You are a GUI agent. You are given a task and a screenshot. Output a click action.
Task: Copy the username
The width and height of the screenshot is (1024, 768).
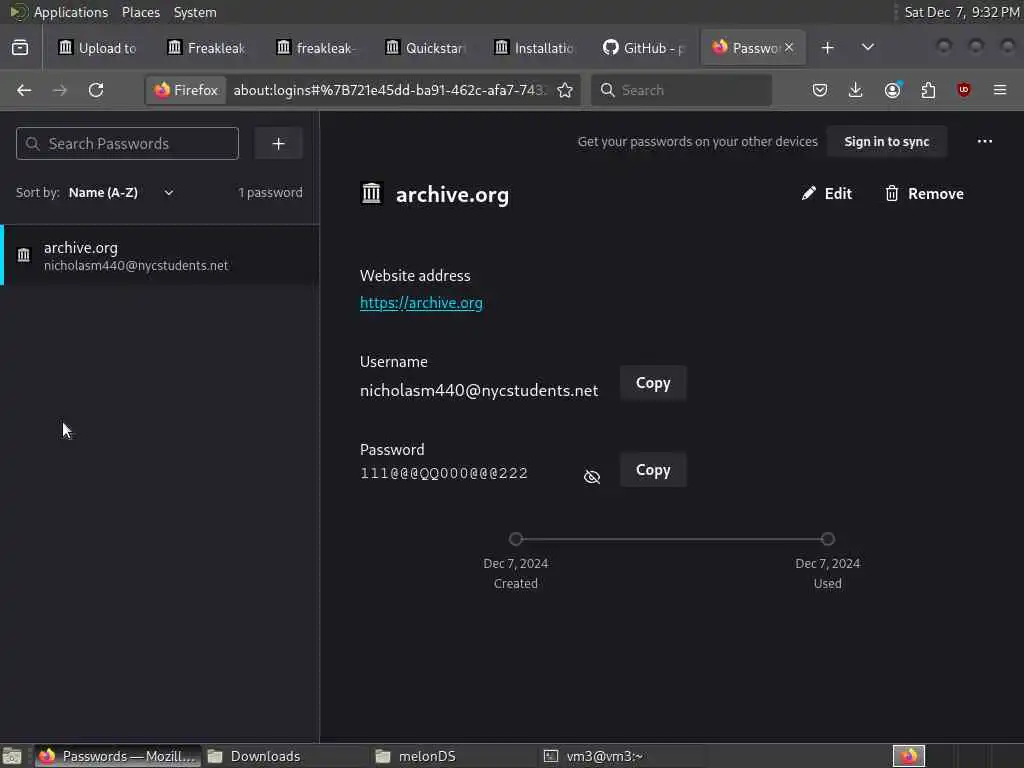653,383
